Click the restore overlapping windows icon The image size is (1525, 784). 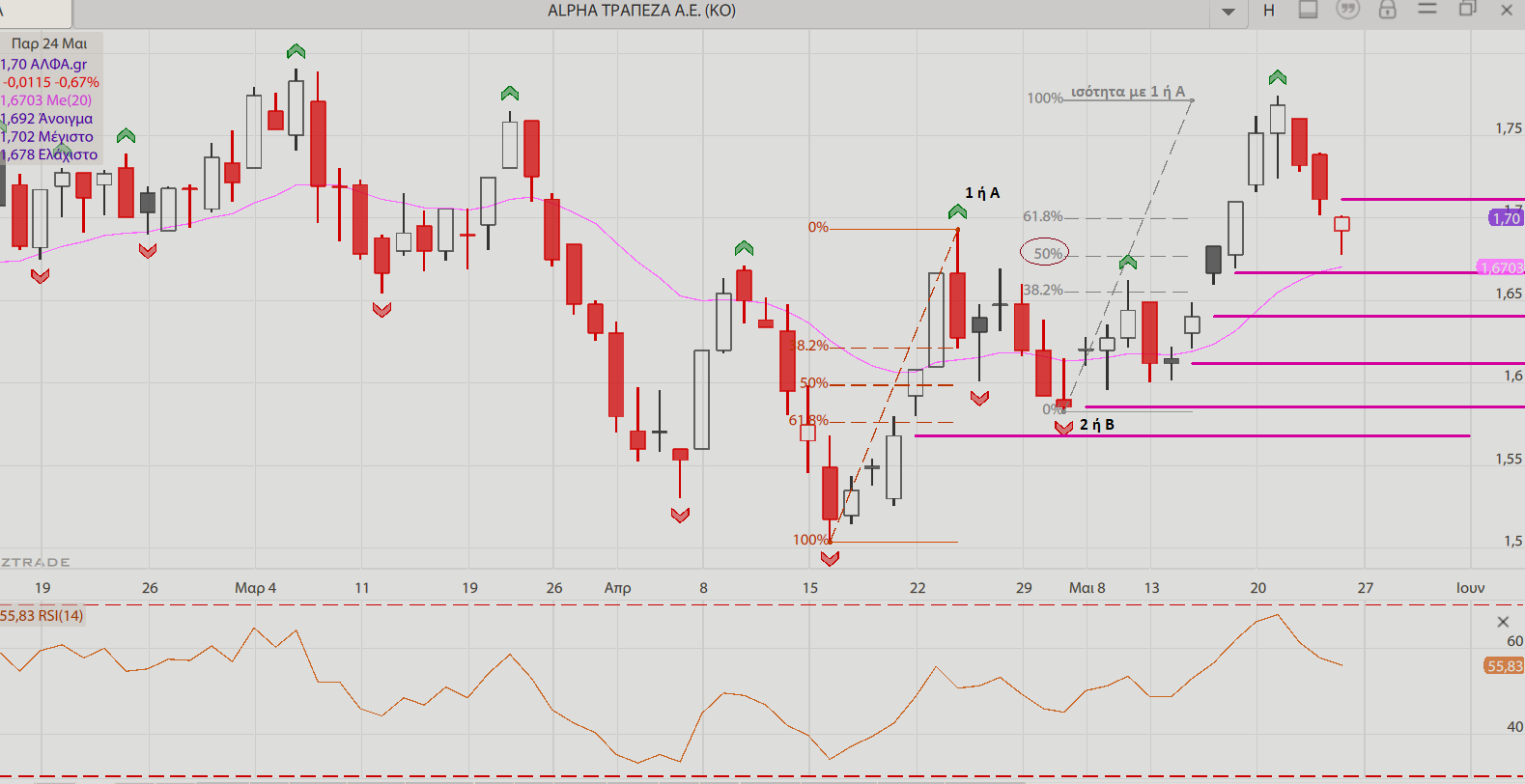[x=1468, y=9]
